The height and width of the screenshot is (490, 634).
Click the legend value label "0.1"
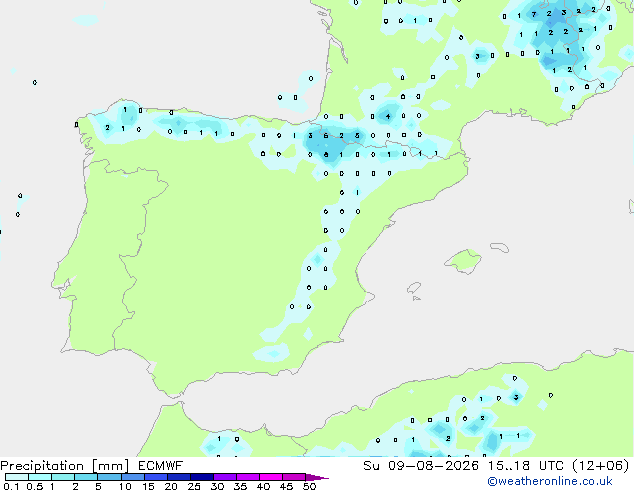tap(11, 486)
